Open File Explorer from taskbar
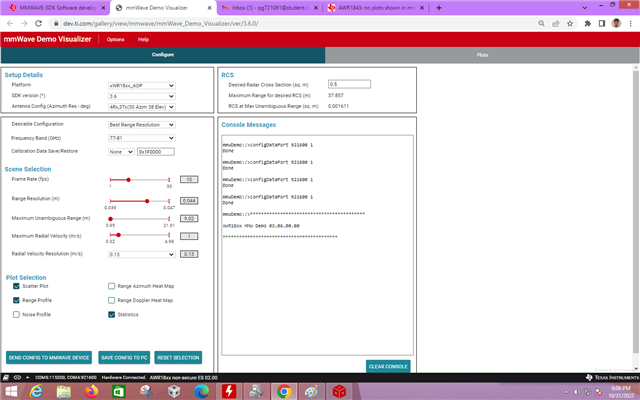The height and width of the screenshot is (400, 640). (x=64, y=391)
